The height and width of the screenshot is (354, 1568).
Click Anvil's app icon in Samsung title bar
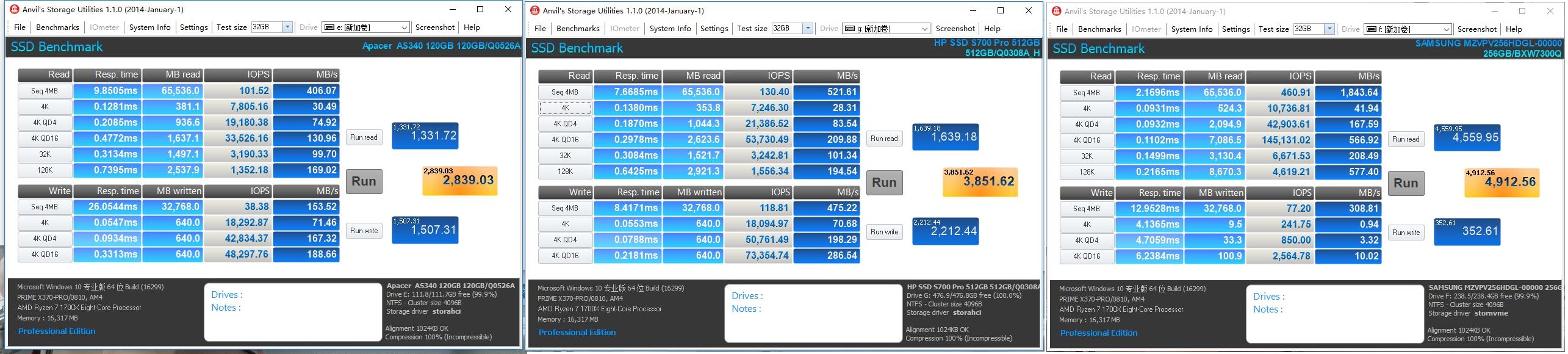tap(1057, 11)
